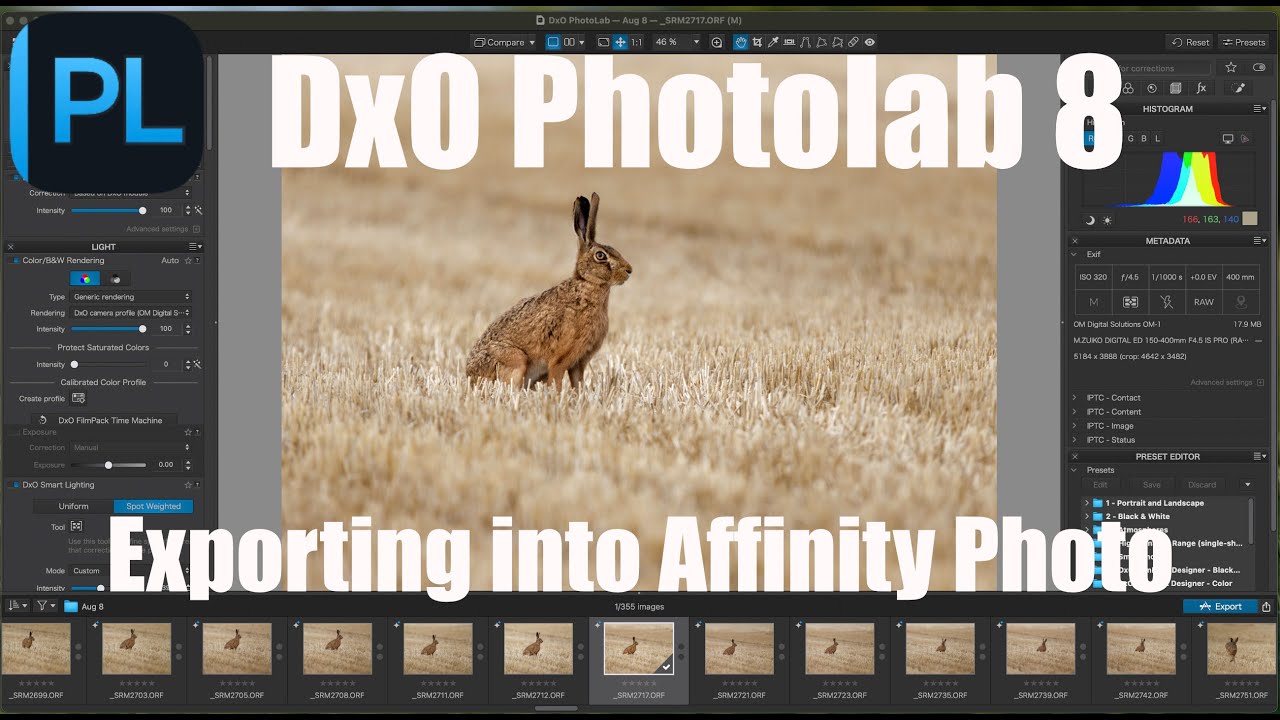
Task: Select the Hand pan tool
Action: (741, 42)
